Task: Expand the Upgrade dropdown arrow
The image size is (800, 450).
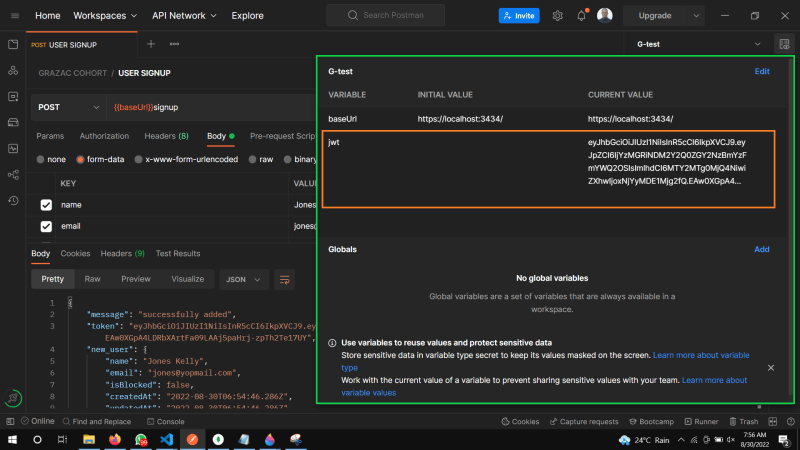Action: coord(696,16)
